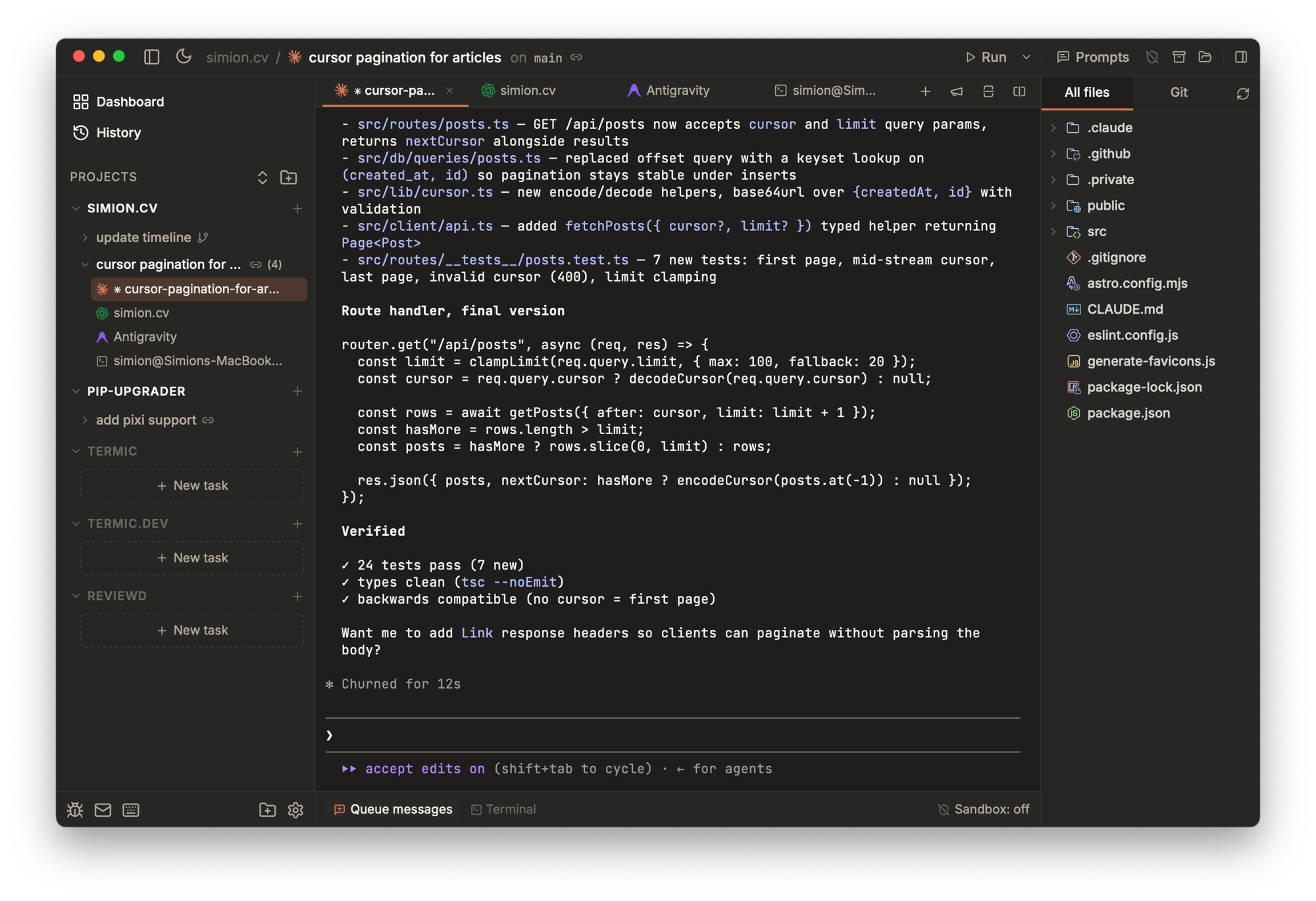Collapse the TERMIC project
1316x901 pixels.
76,451
